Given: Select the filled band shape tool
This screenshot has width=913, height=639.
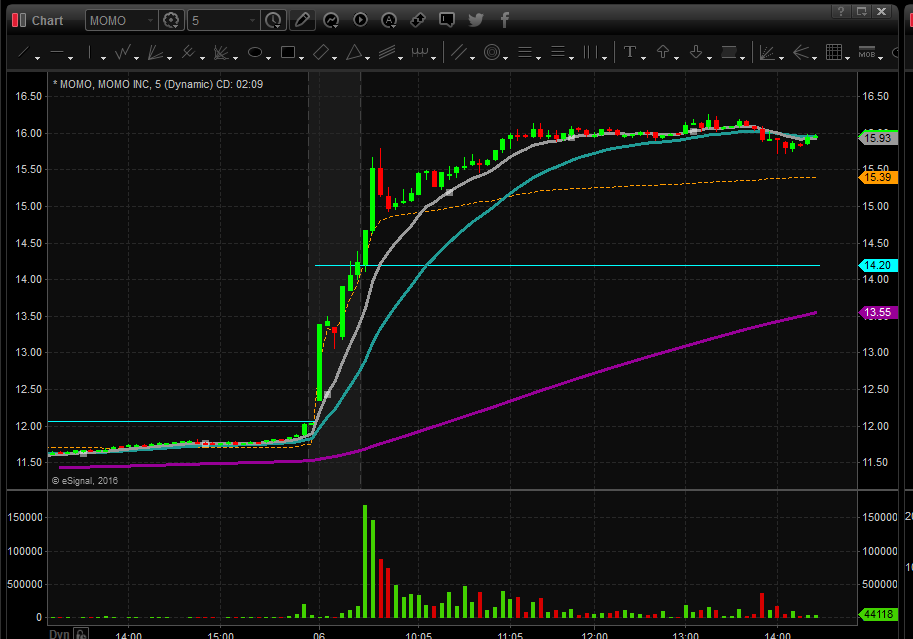Looking at the screenshot, I should (729, 52).
